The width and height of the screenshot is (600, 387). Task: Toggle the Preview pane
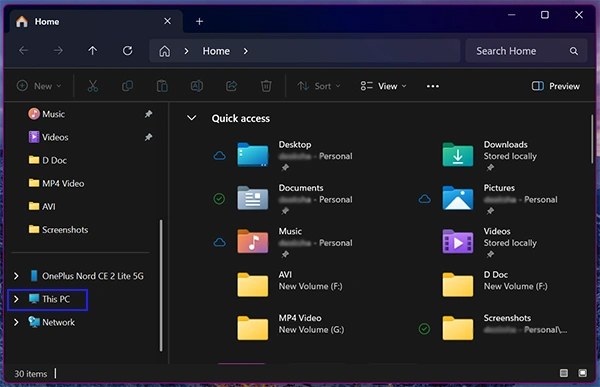coord(556,86)
